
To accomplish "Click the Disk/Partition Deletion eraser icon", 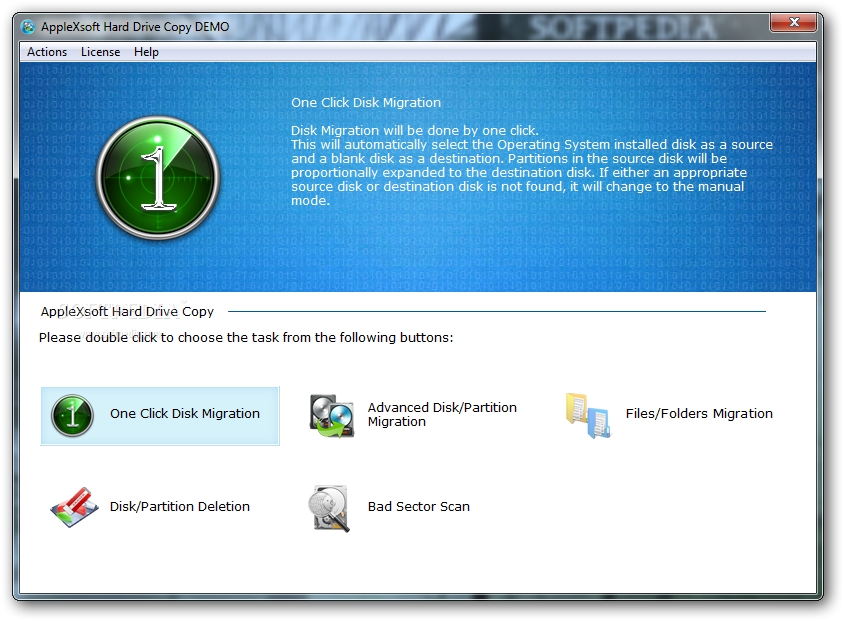I will (x=74, y=507).
